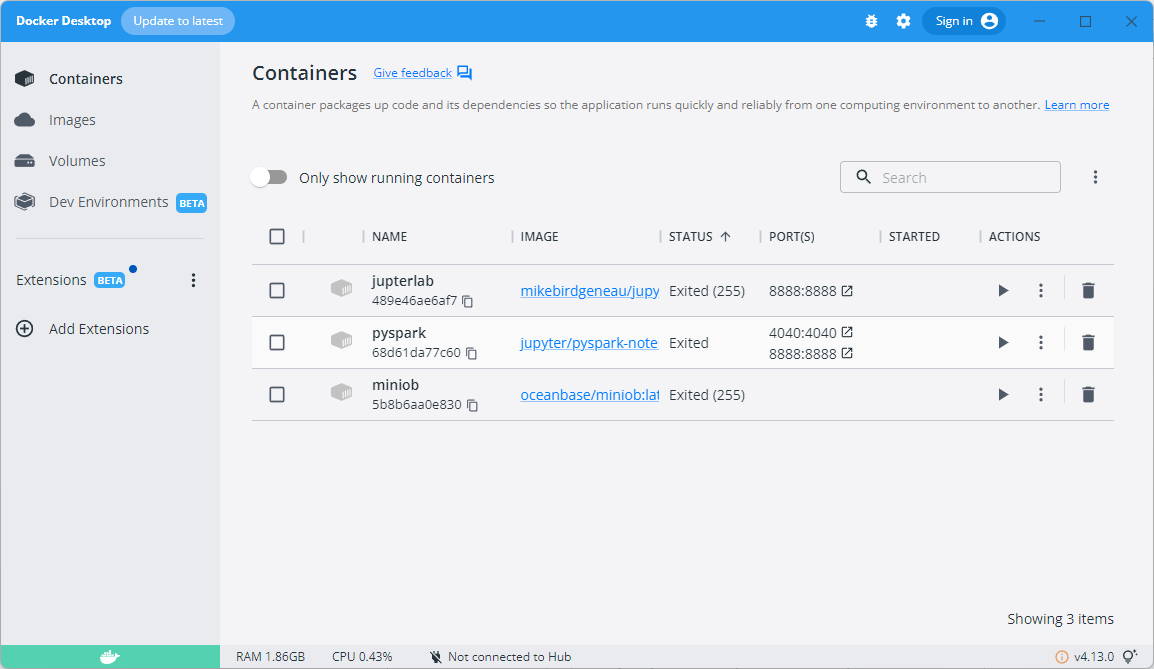Viewport: 1154px width, 669px height.
Task: Check the select-all containers checkbox
Action: [x=277, y=236]
